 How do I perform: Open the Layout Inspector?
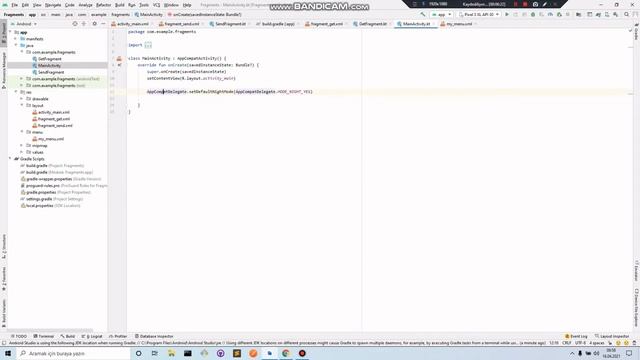pos(612,336)
